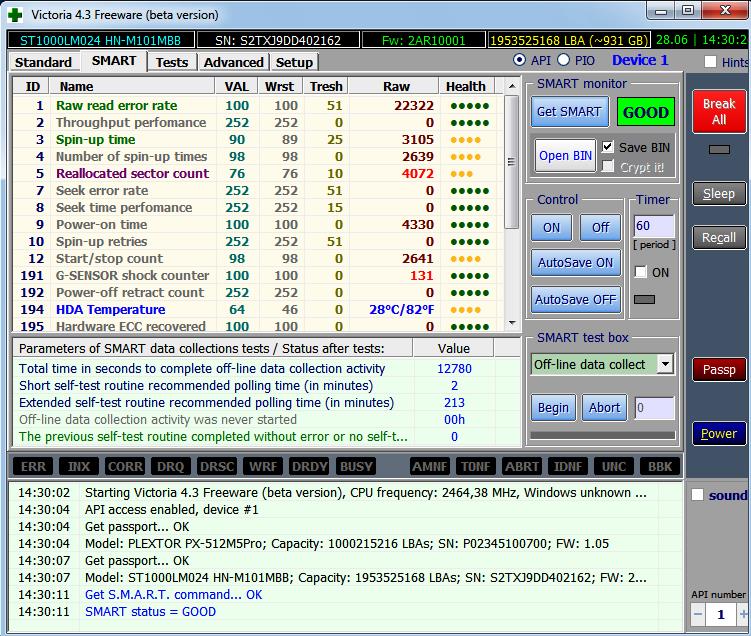The image size is (751, 636).
Task: Click the IDNF error indicator
Action: (x=568, y=466)
